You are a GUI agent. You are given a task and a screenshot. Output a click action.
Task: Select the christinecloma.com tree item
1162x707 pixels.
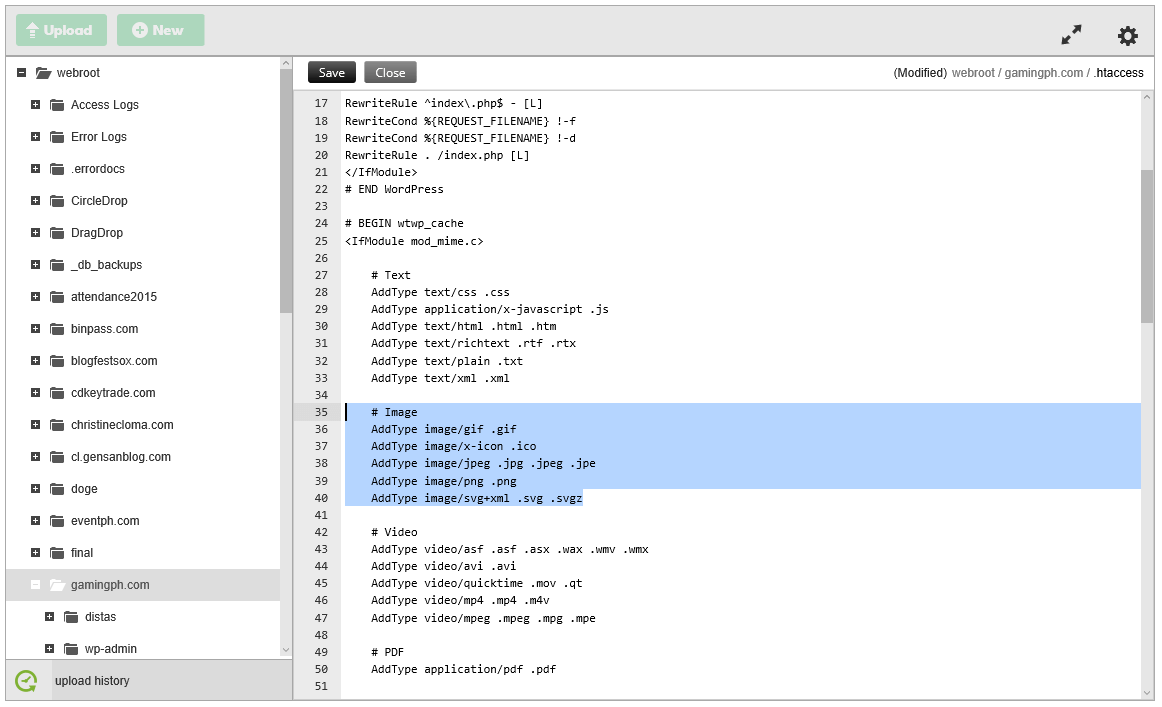point(122,425)
